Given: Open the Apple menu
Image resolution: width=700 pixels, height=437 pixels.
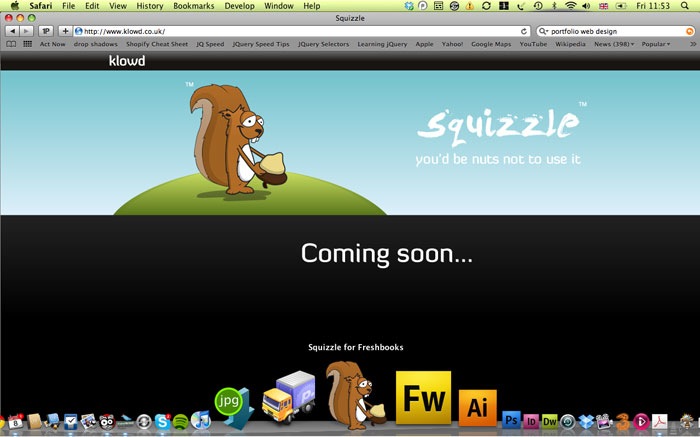Looking at the screenshot, I should coord(15,6).
